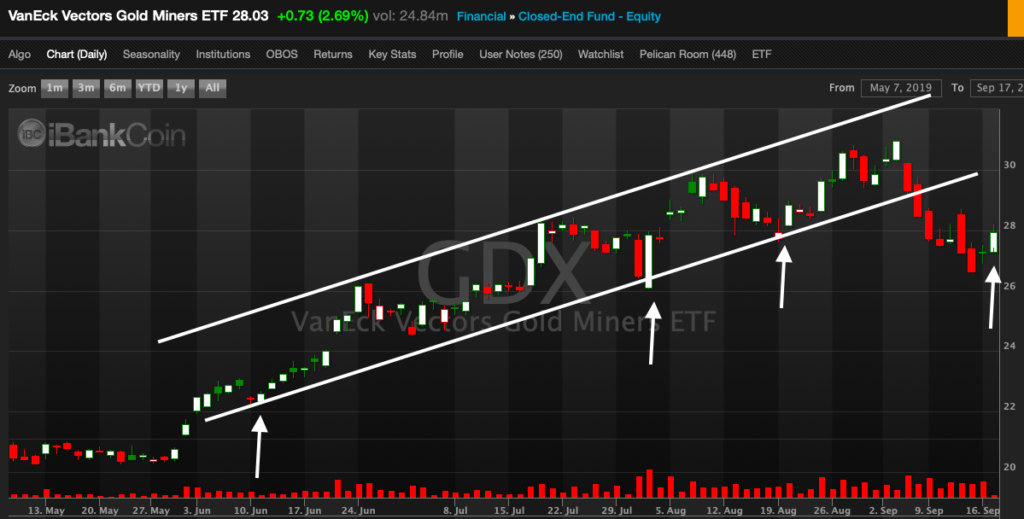Edit the To date field

coord(997,87)
